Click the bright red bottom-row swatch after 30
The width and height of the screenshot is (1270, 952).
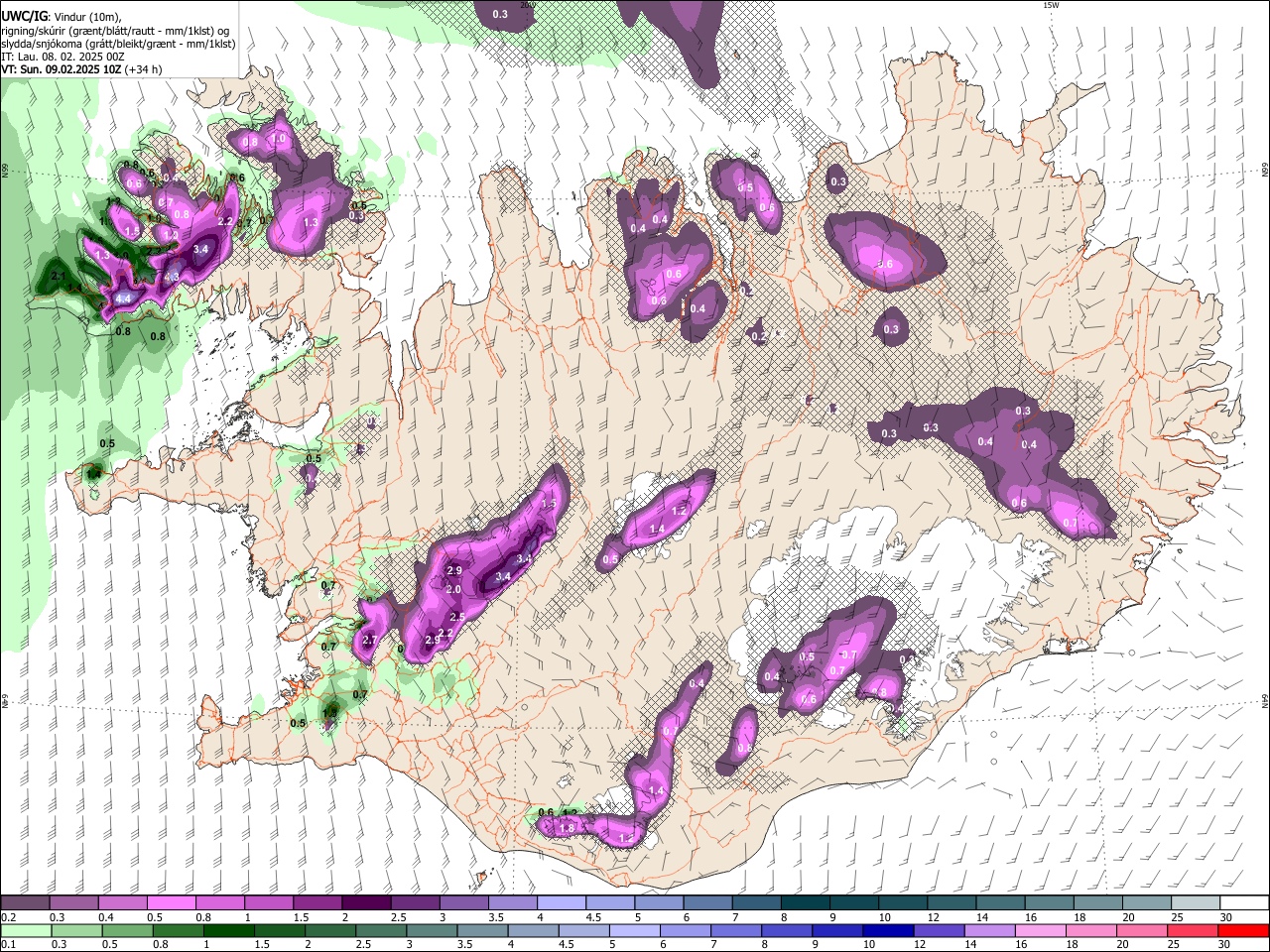pyautogui.click(x=1242, y=930)
